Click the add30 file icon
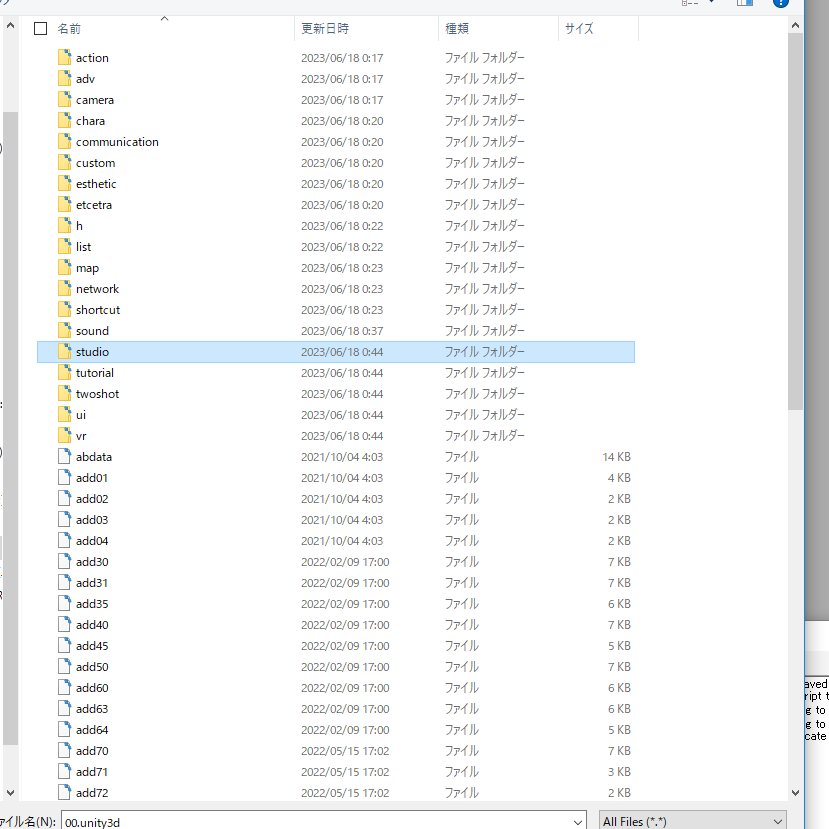 coord(65,562)
